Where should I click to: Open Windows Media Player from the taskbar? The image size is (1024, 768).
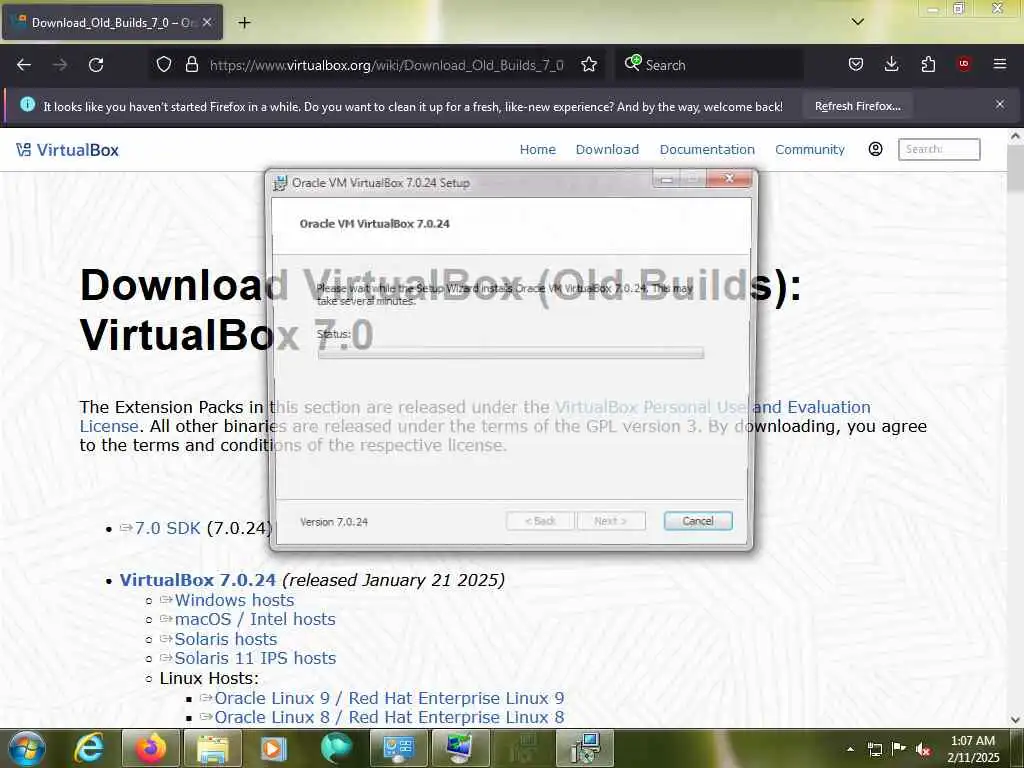[274, 748]
